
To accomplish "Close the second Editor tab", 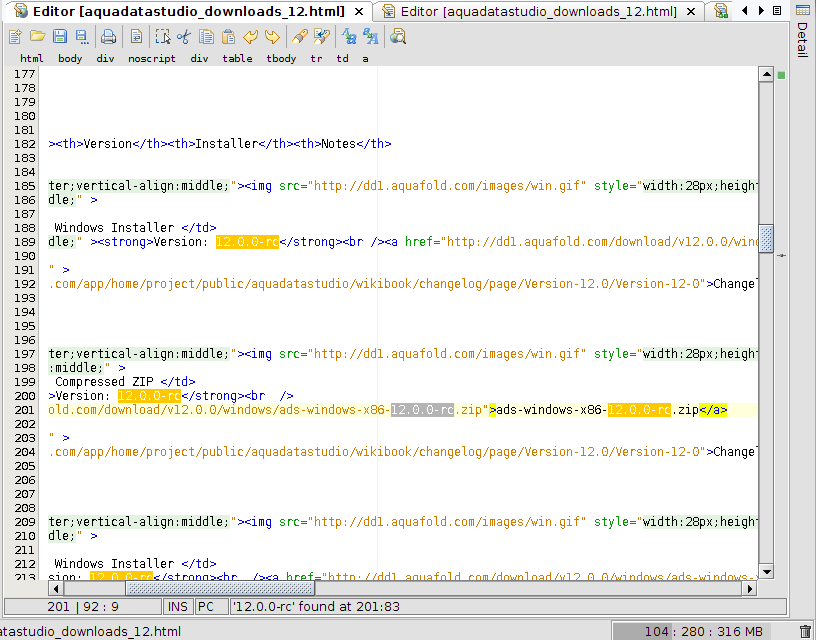I will point(691,11).
